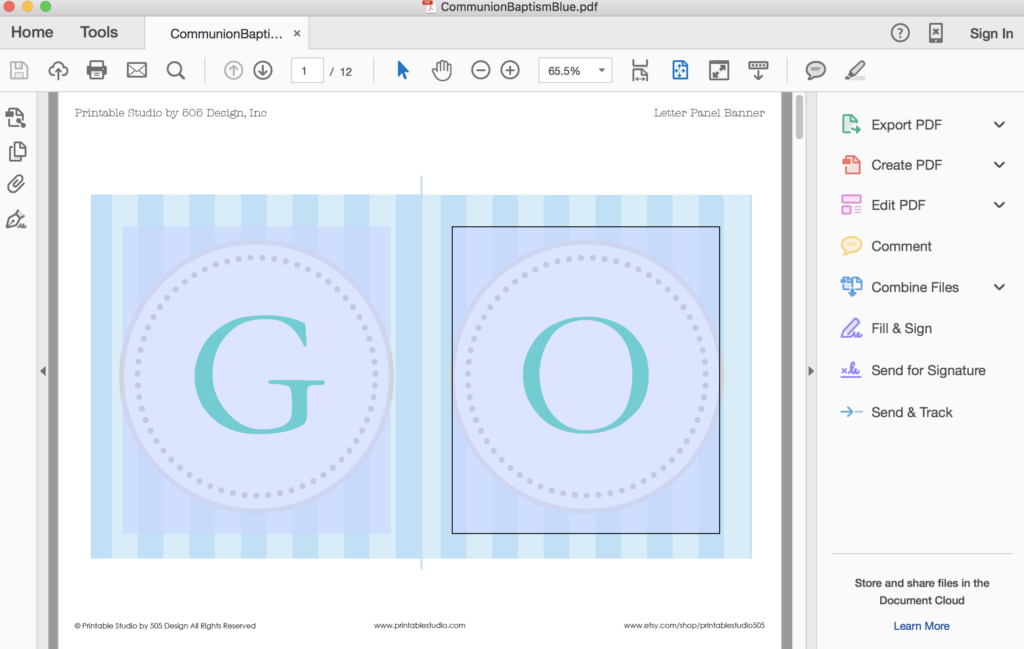Go to the next page with the down arrow
This screenshot has height=649, width=1024.
[x=262, y=70]
